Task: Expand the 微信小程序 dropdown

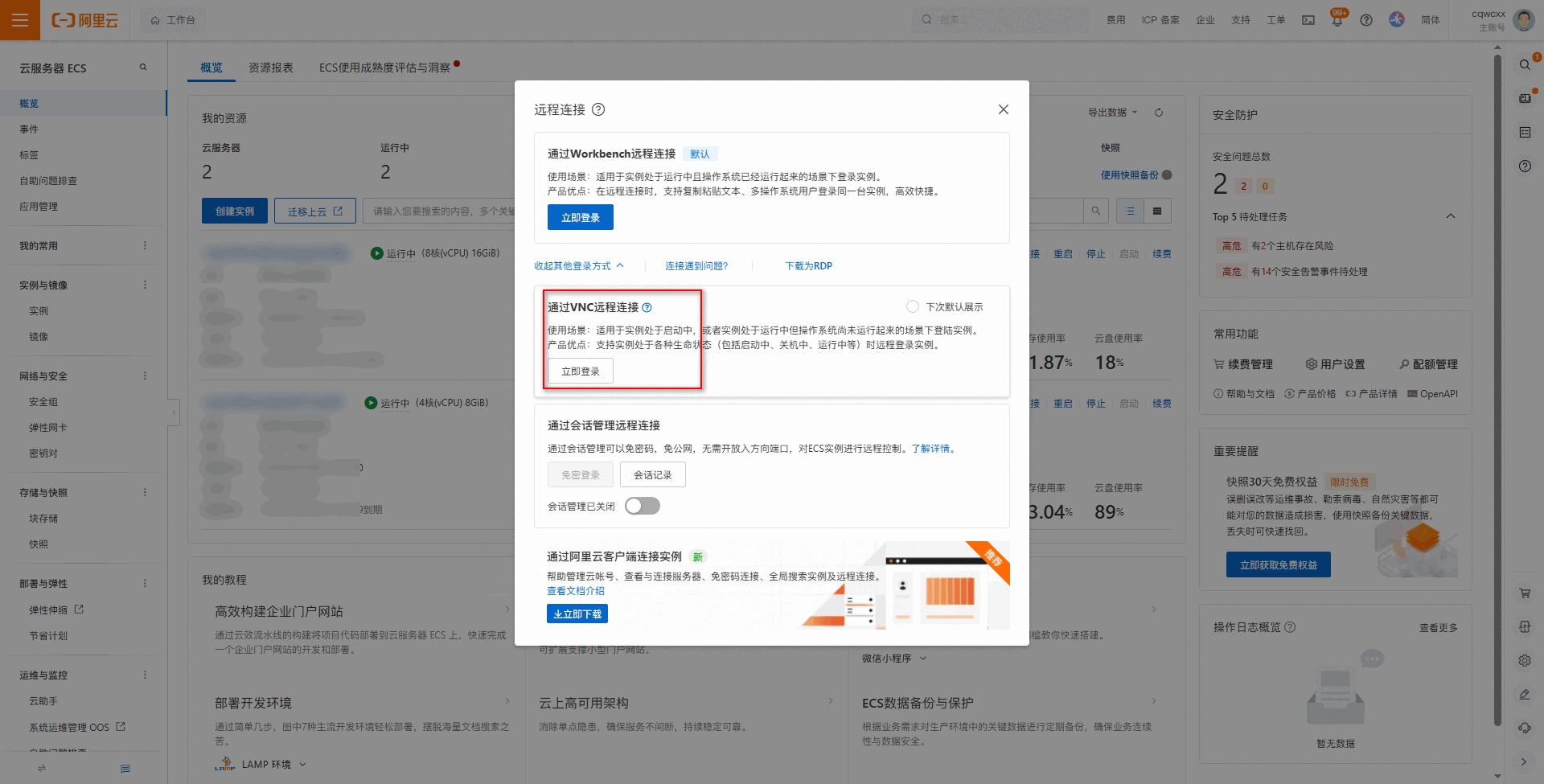Action: point(894,659)
